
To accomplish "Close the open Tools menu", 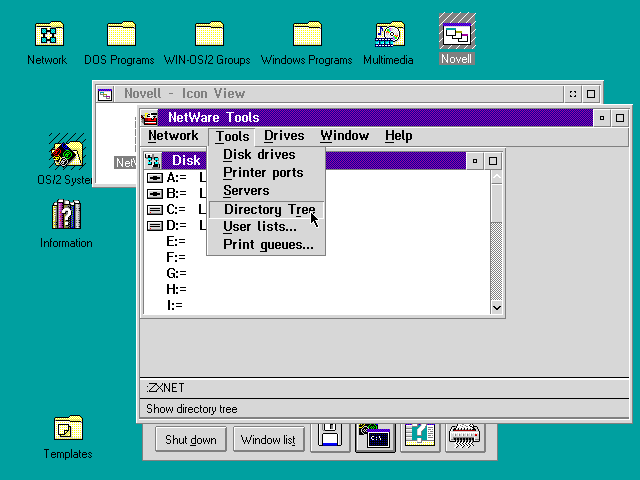I will 232,136.
